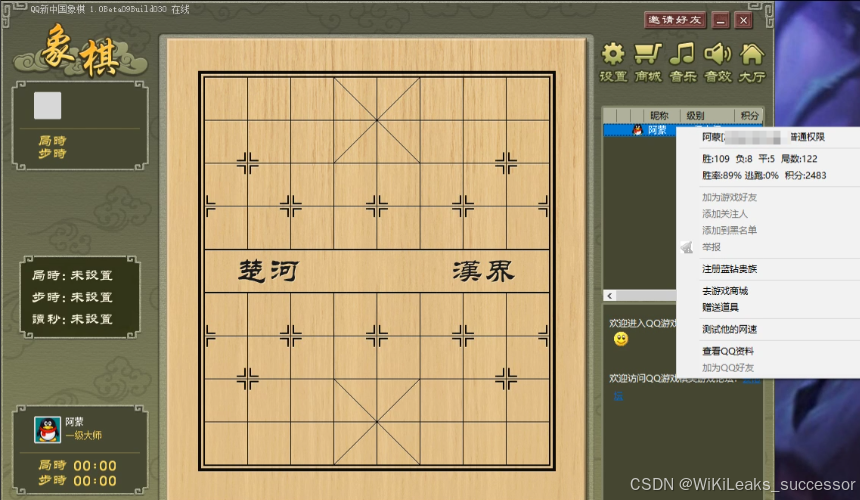
Task: Click the 局数:122 statistic
Action: 799,159
